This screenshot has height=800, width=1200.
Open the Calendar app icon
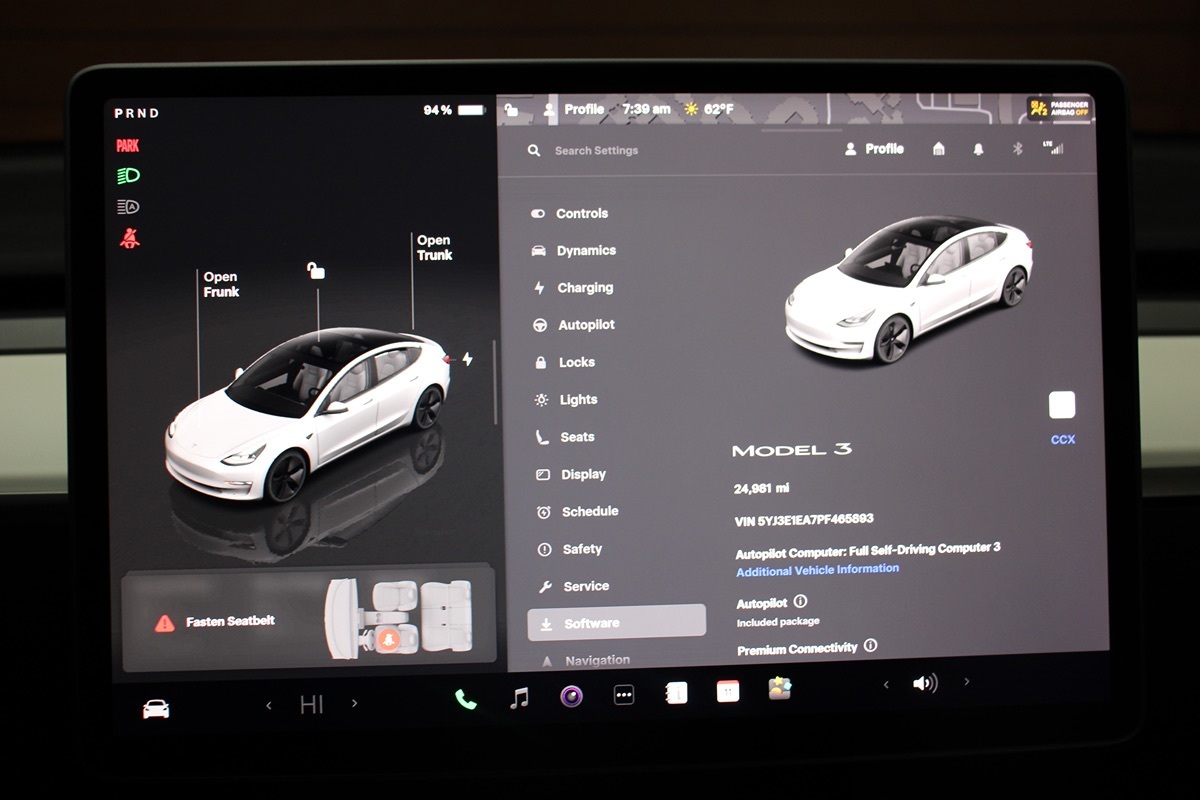(728, 691)
